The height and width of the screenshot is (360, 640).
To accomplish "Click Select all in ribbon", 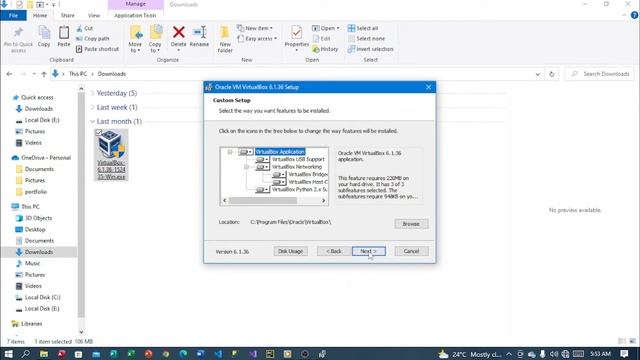I will 363,28.
